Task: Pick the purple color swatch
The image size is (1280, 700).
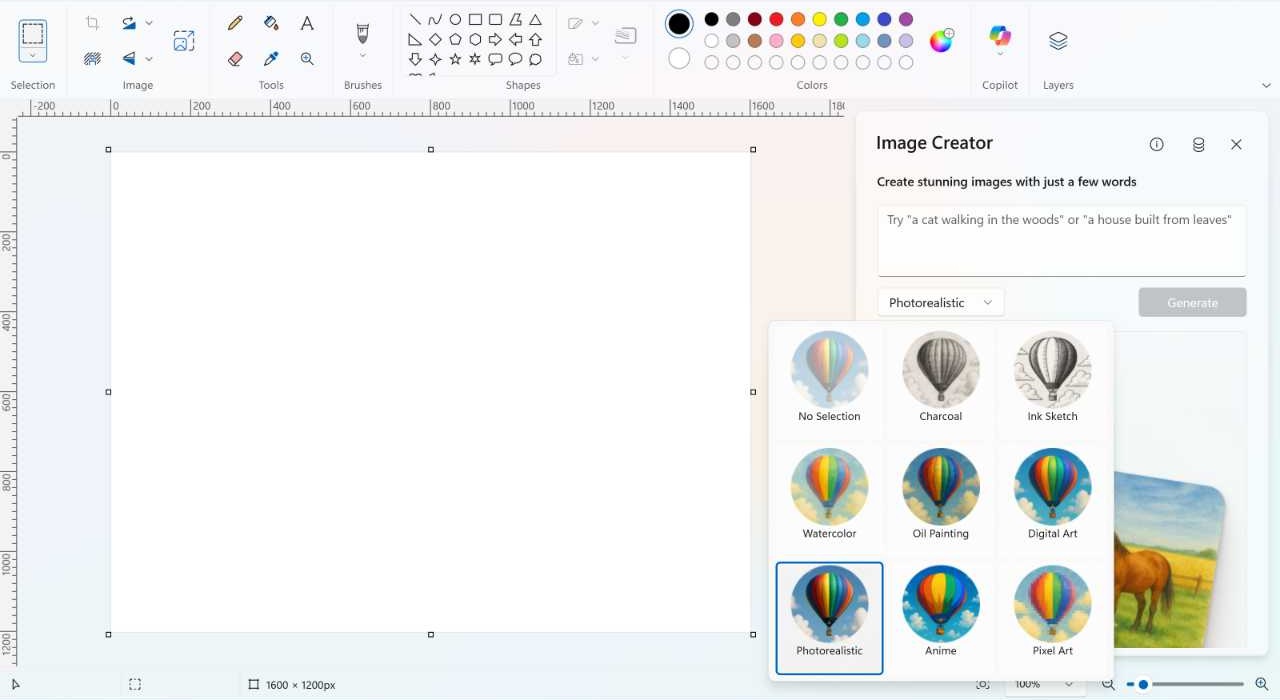Action: [906, 19]
